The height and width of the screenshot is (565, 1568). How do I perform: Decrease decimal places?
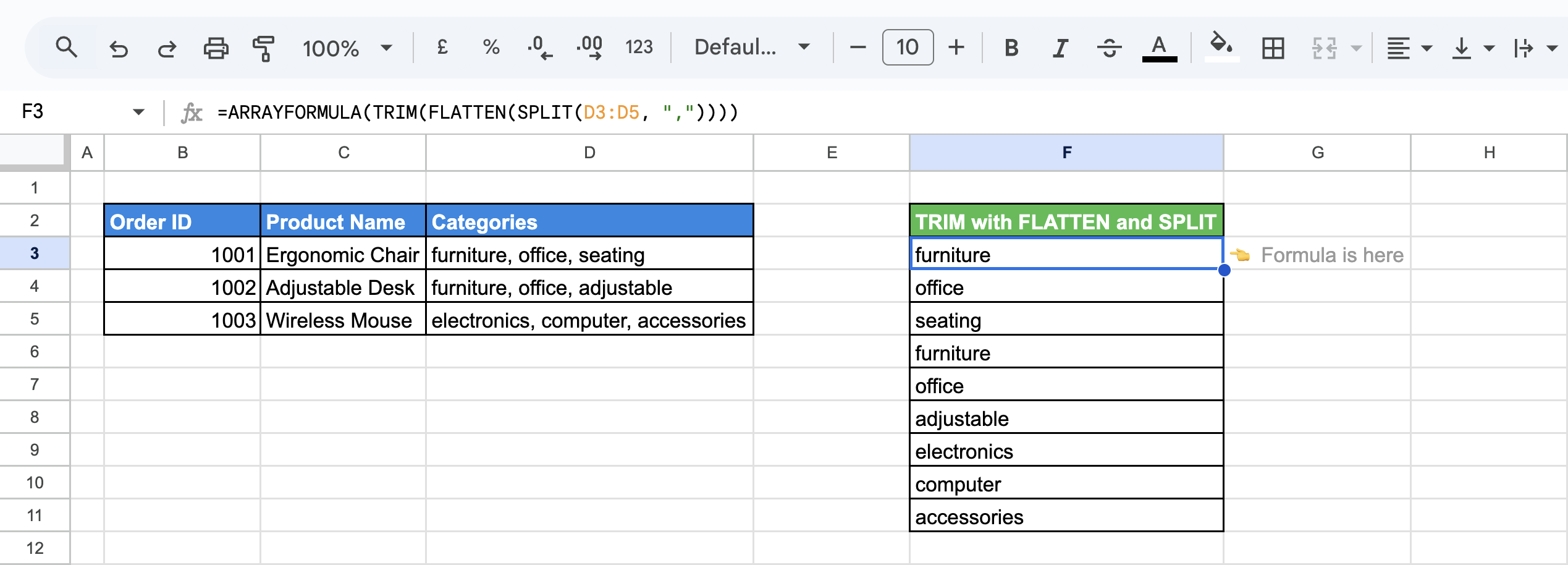pyautogui.click(x=539, y=48)
